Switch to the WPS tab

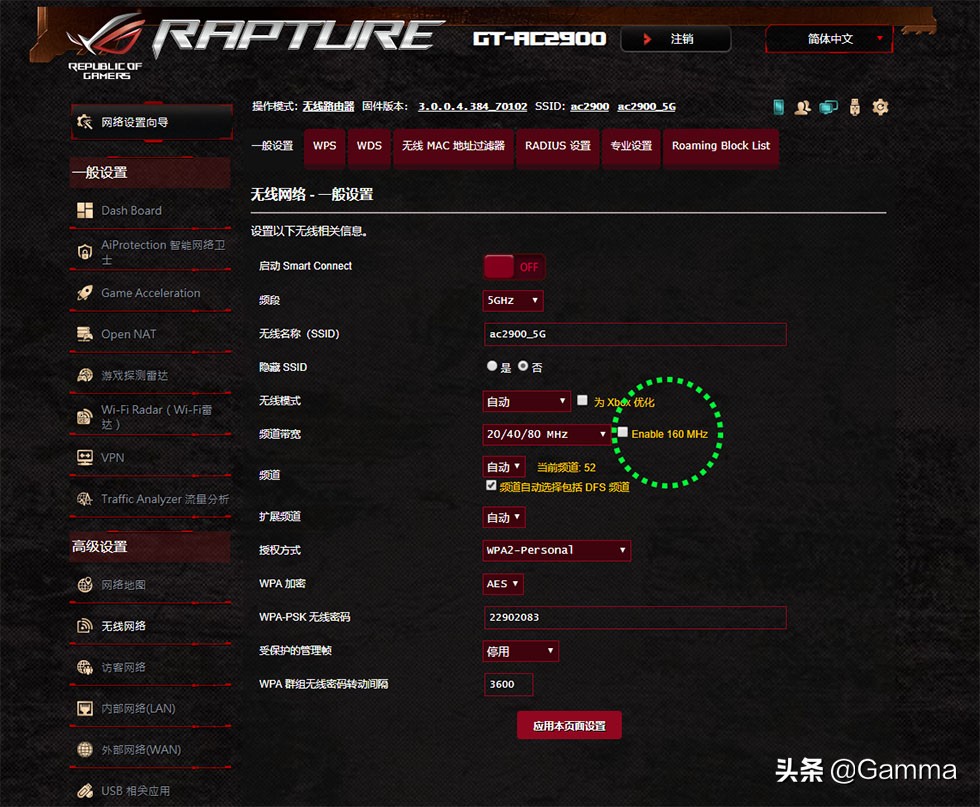[x=324, y=146]
